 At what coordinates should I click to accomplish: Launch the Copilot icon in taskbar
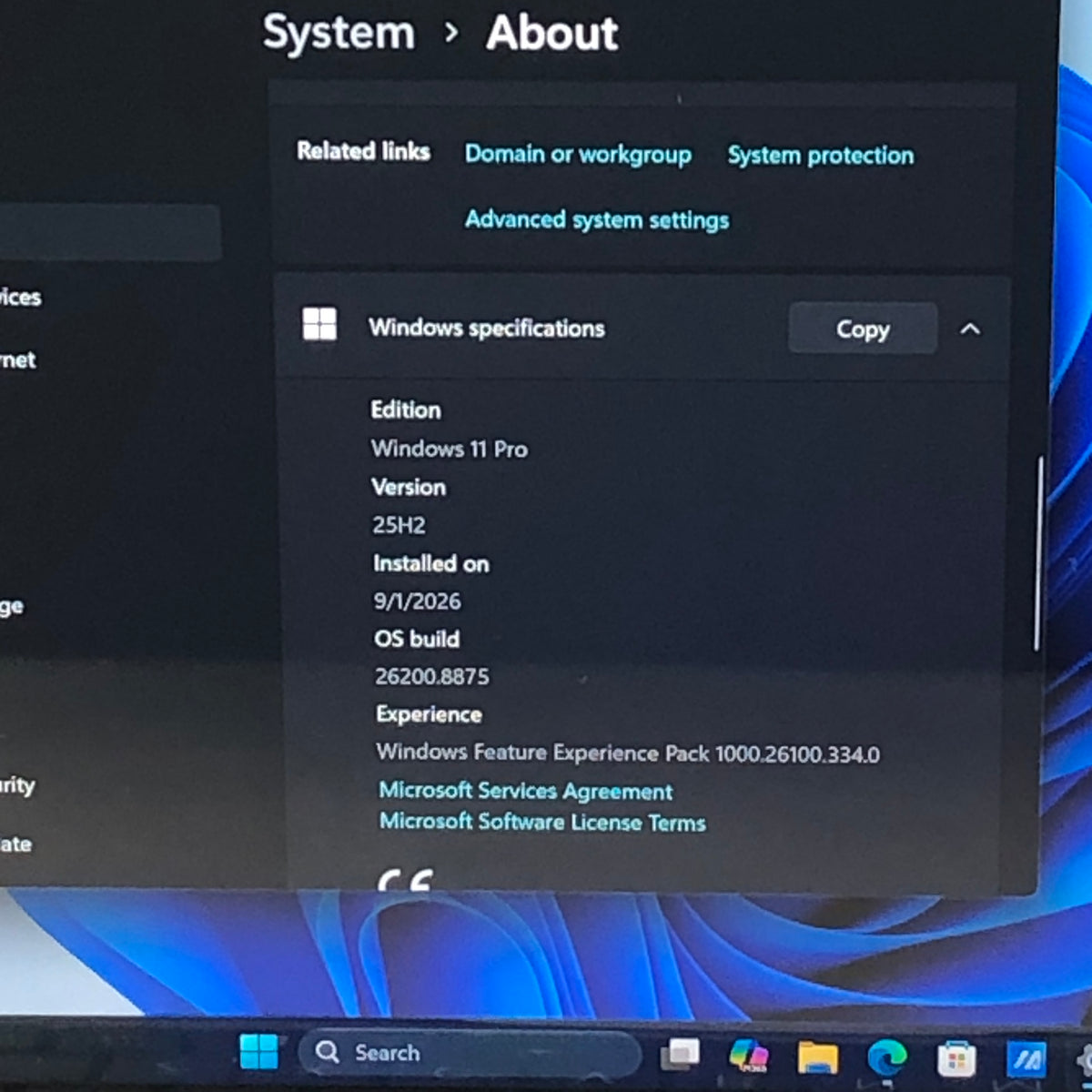[x=749, y=1057]
